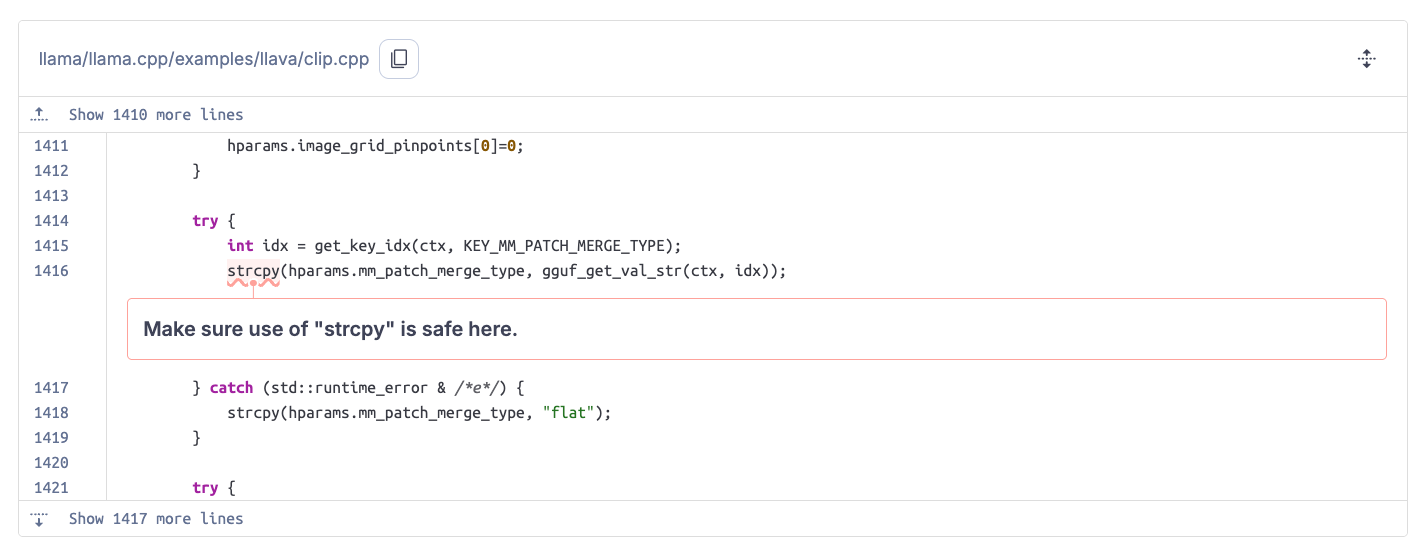Expand "Show 1410 more lines" above

[x=155, y=115]
